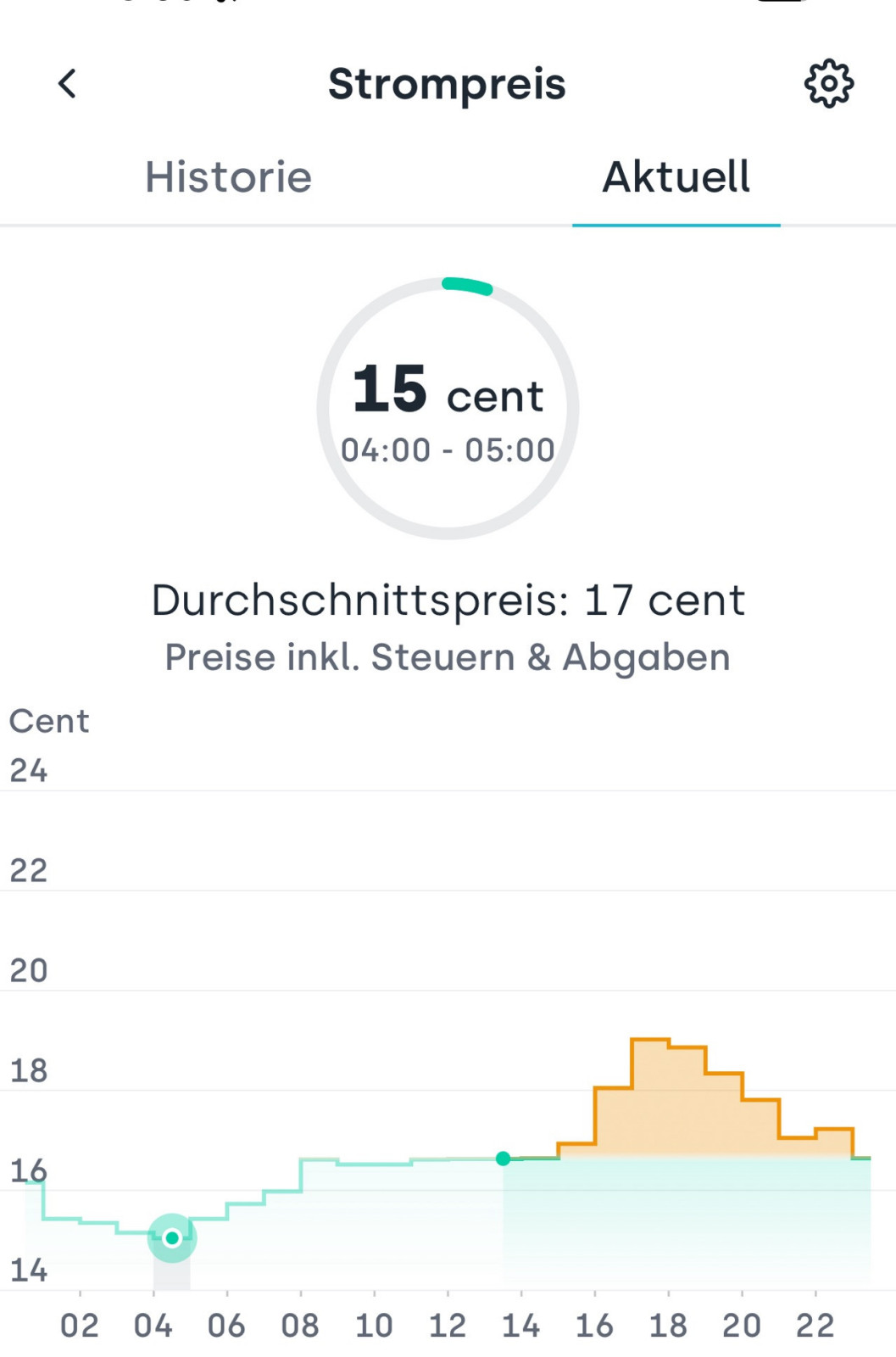Image resolution: width=896 pixels, height=1357 pixels.
Task: Click the green arc on the price ring
Action: click(467, 286)
